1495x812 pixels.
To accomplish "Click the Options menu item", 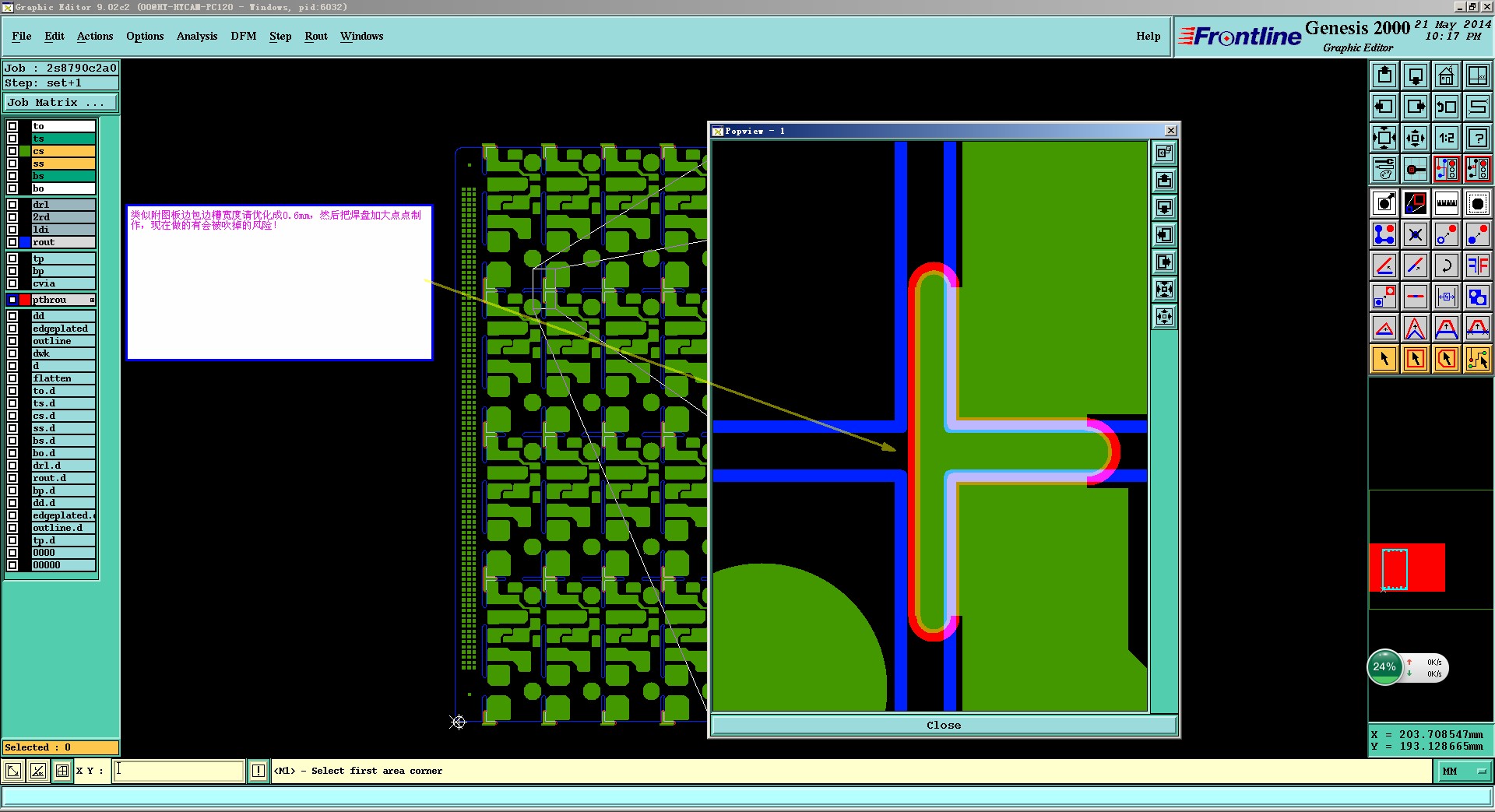I will click(x=145, y=36).
